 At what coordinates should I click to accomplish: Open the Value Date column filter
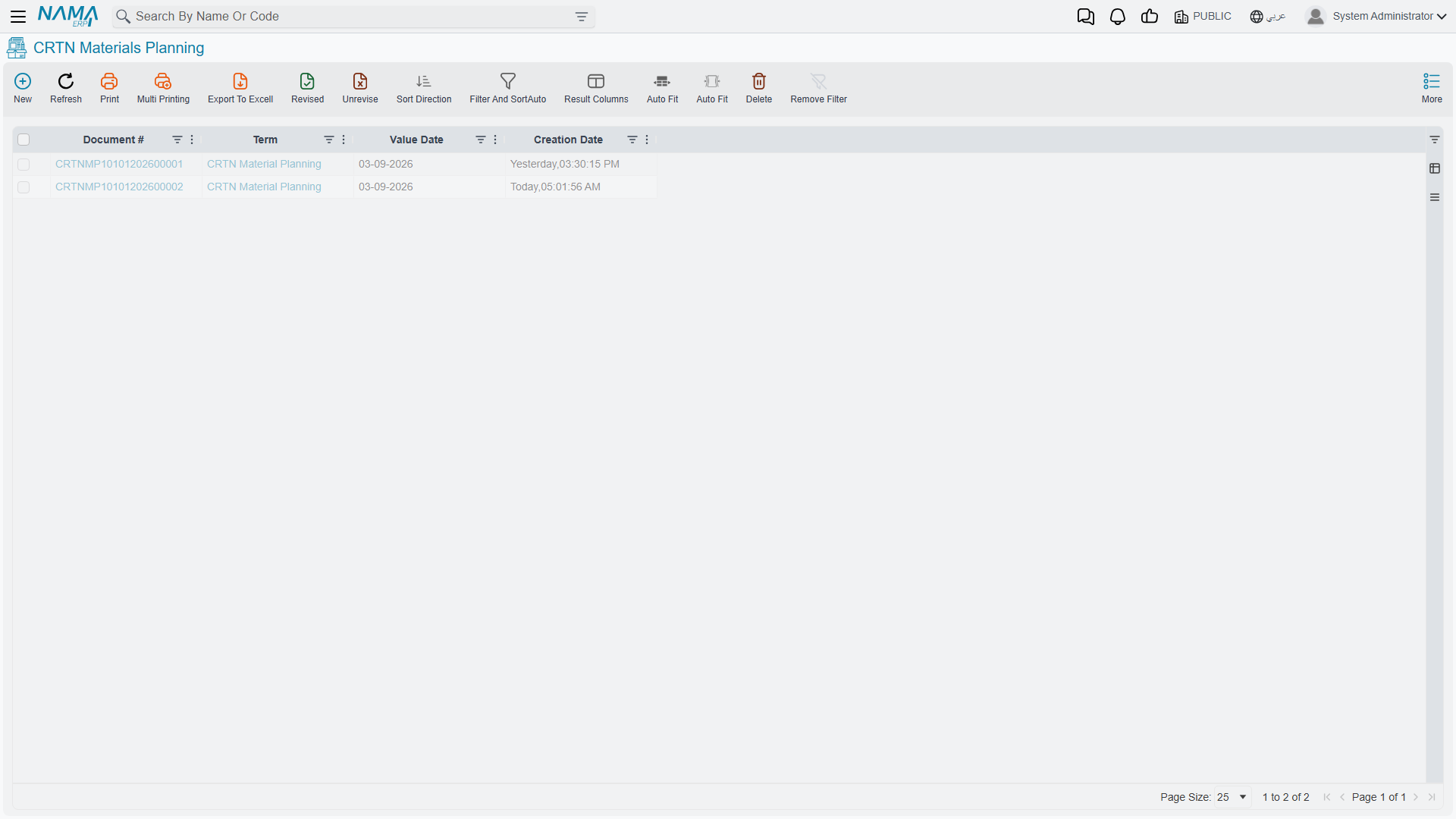pyautogui.click(x=481, y=140)
